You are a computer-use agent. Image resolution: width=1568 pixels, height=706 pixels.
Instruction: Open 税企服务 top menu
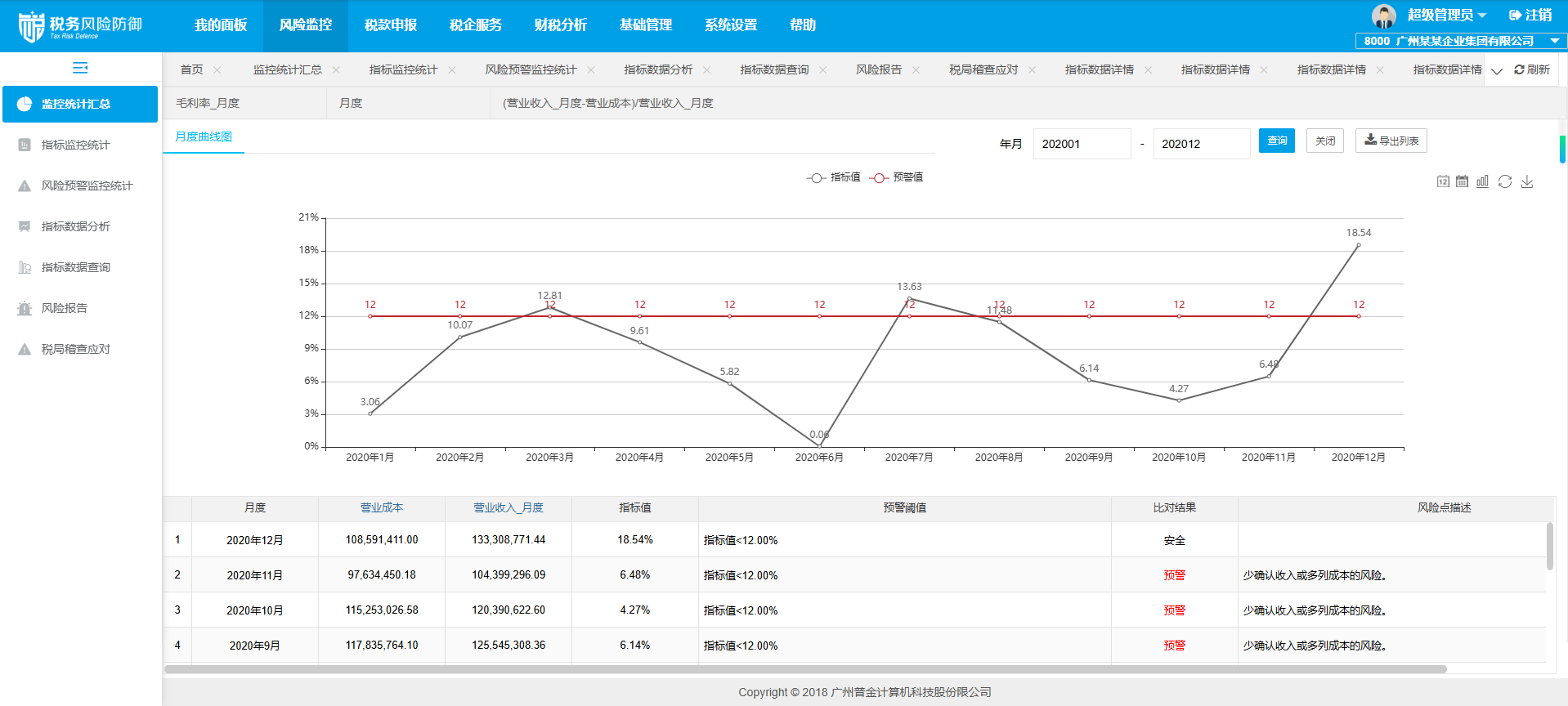tap(476, 25)
